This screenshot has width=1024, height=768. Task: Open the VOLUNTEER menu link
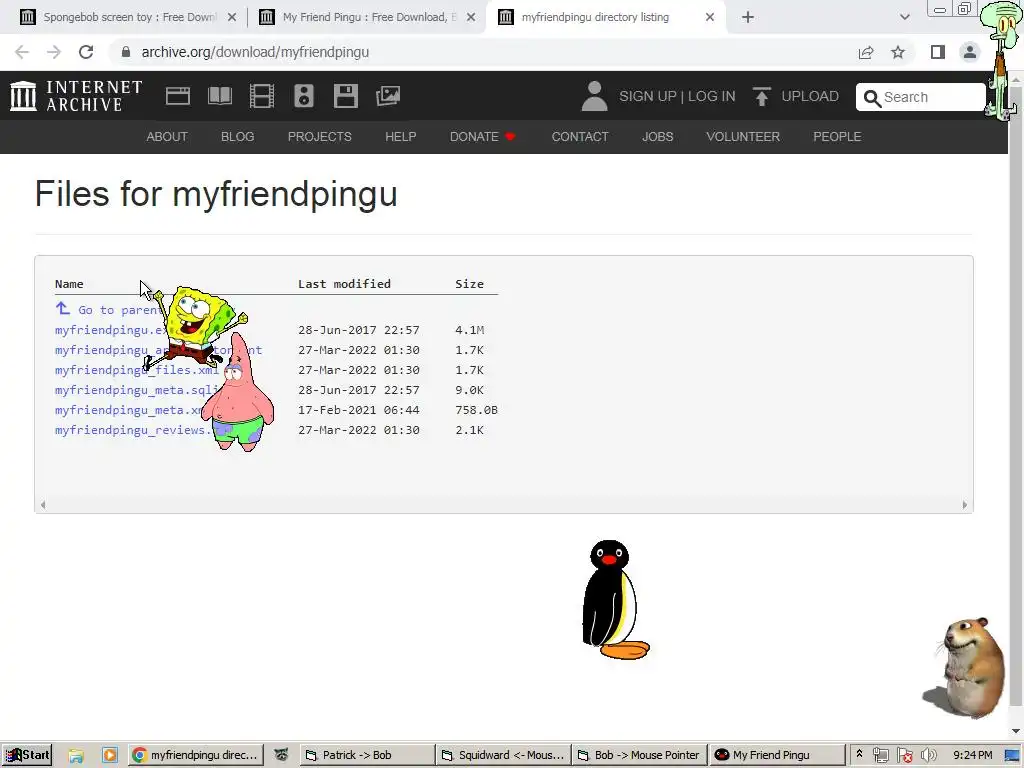click(x=743, y=136)
